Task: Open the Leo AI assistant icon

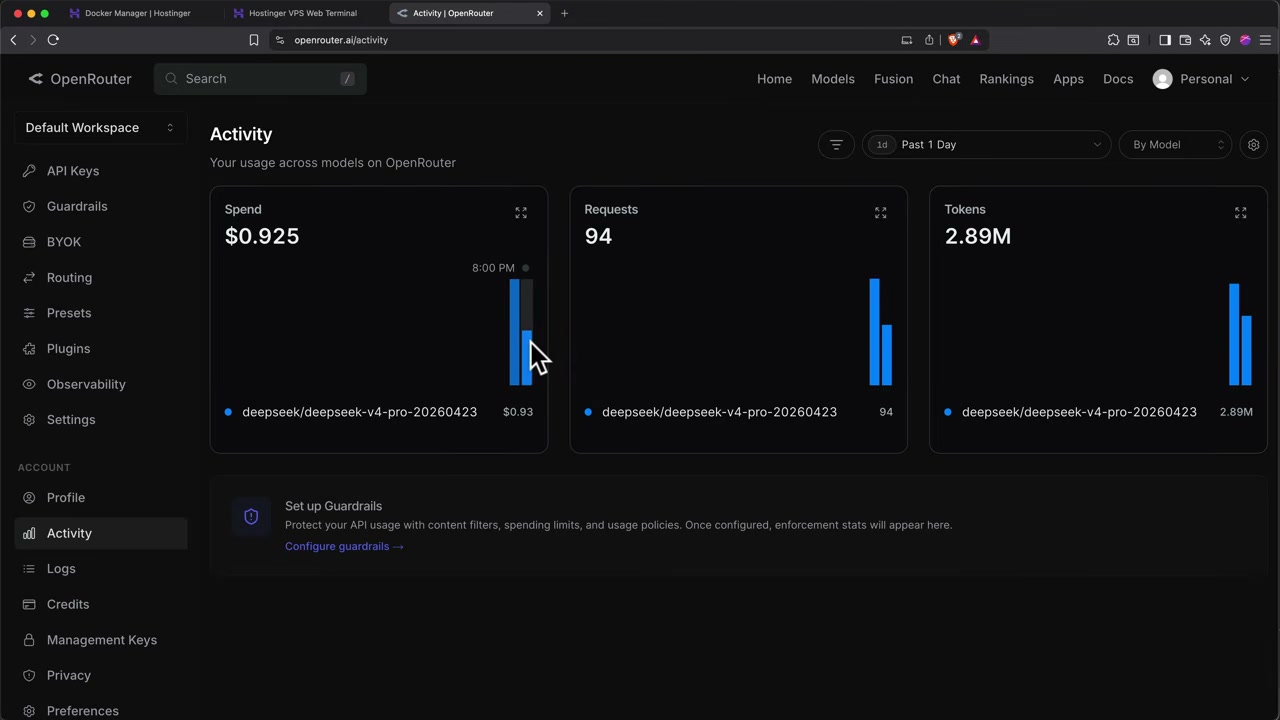Action: (x=1205, y=40)
